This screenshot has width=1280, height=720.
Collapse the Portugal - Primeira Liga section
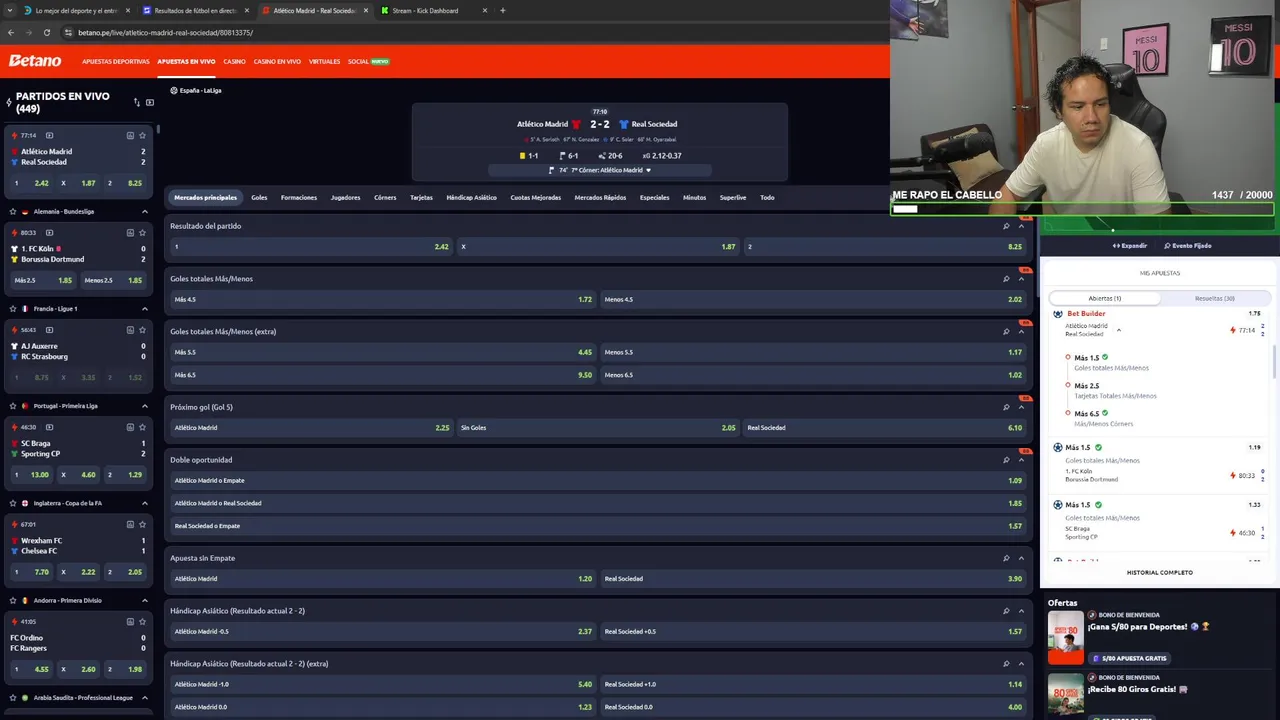[x=144, y=406]
